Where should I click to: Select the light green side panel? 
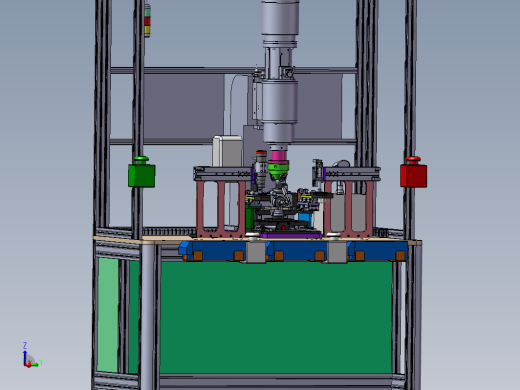click(108, 314)
